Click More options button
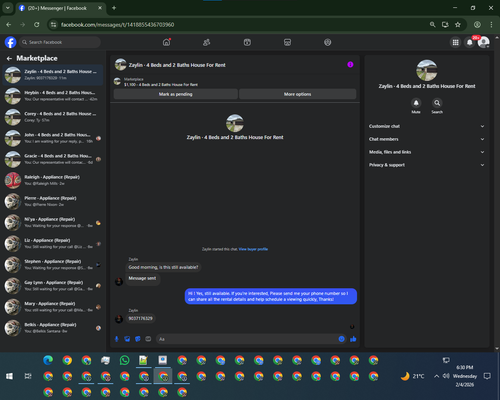 (x=298, y=94)
